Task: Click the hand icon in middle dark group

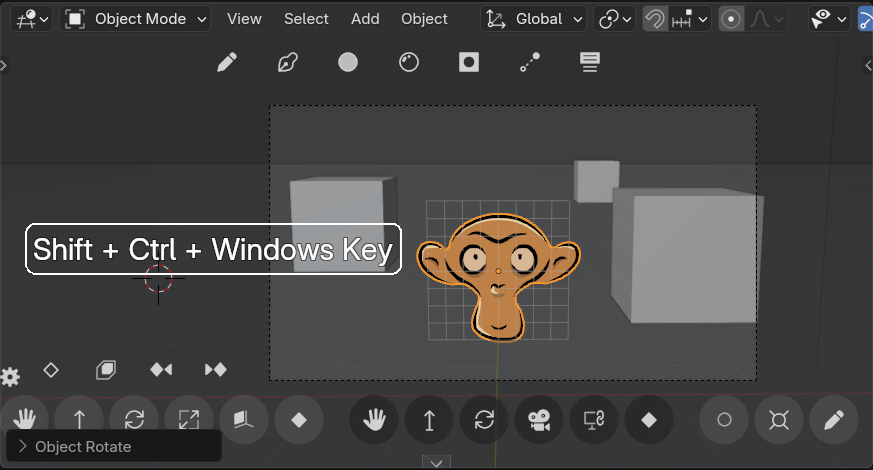Action: click(x=374, y=419)
